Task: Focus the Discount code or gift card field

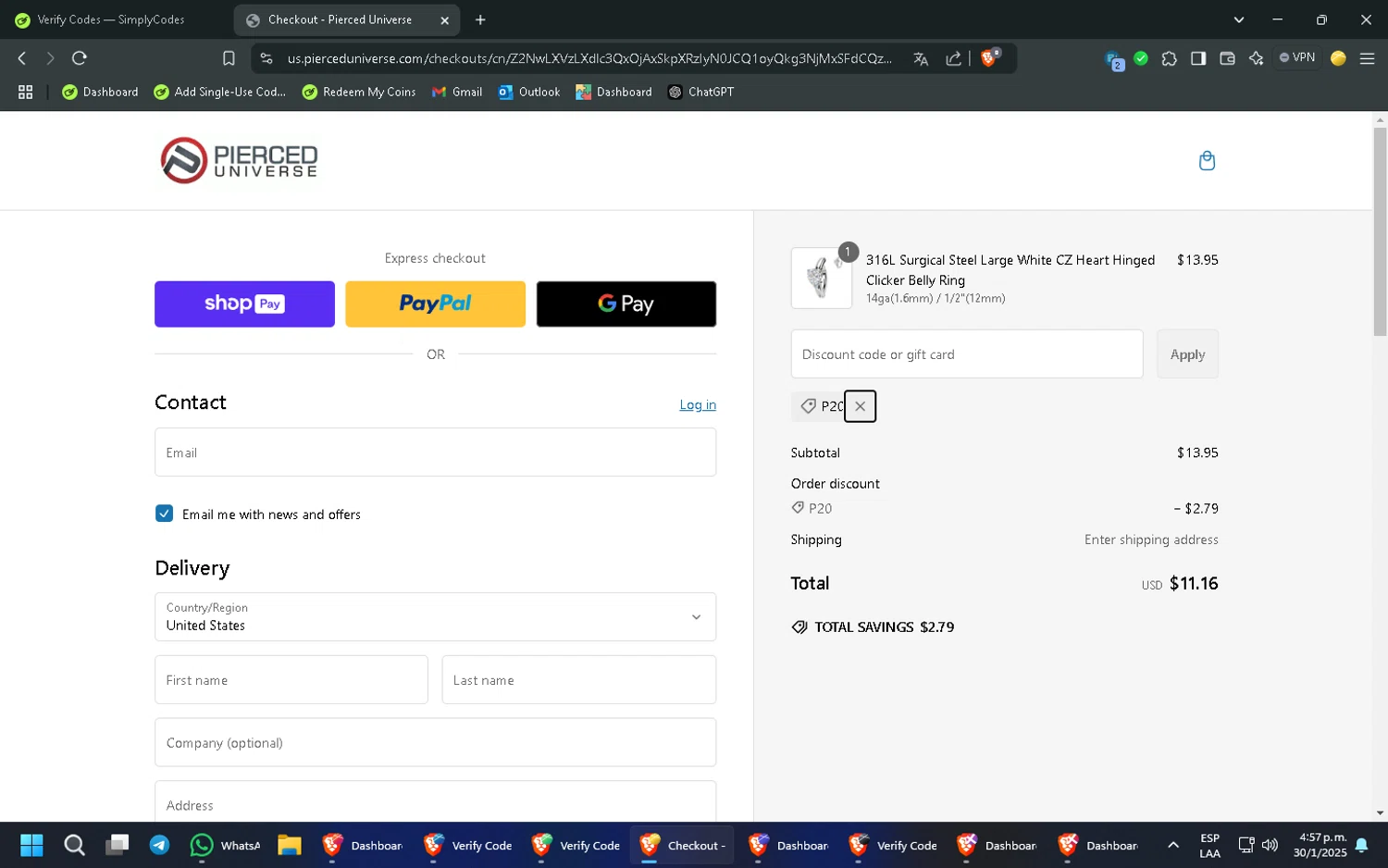Action: click(x=967, y=354)
